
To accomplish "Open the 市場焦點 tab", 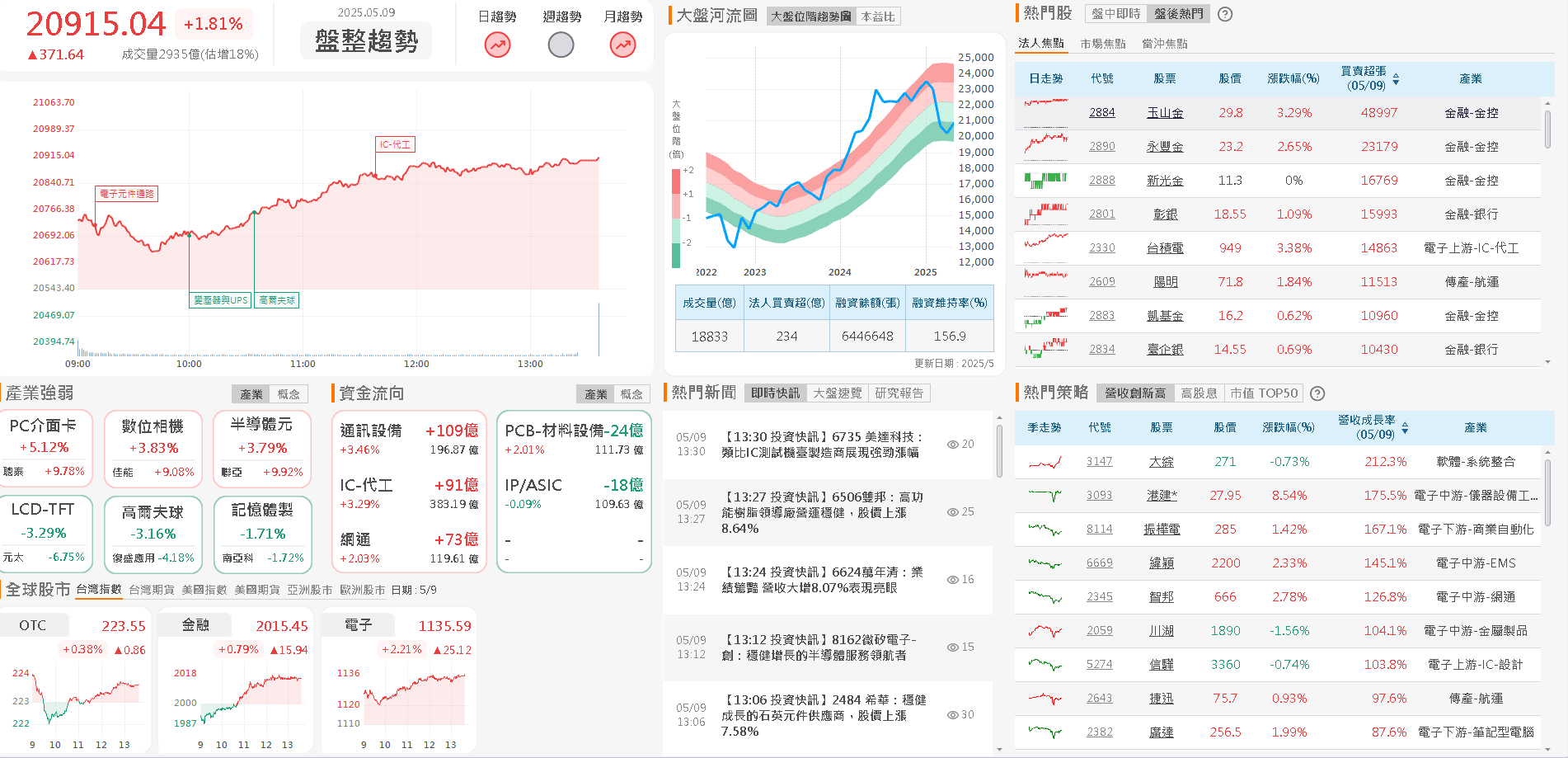I will [1103, 44].
